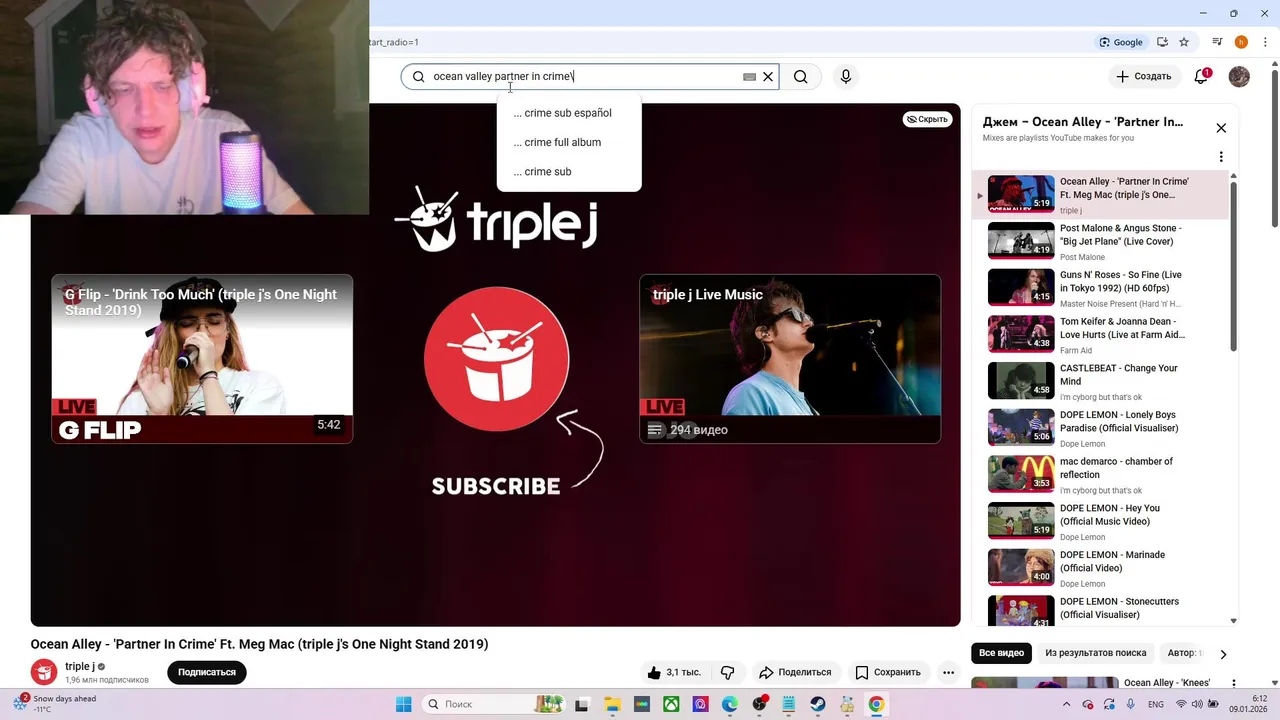Open options for Ocean Alley 'Knees' video
This screenshot has width=1280, height=720.
pyautogui.click(x=1234, y=683)
